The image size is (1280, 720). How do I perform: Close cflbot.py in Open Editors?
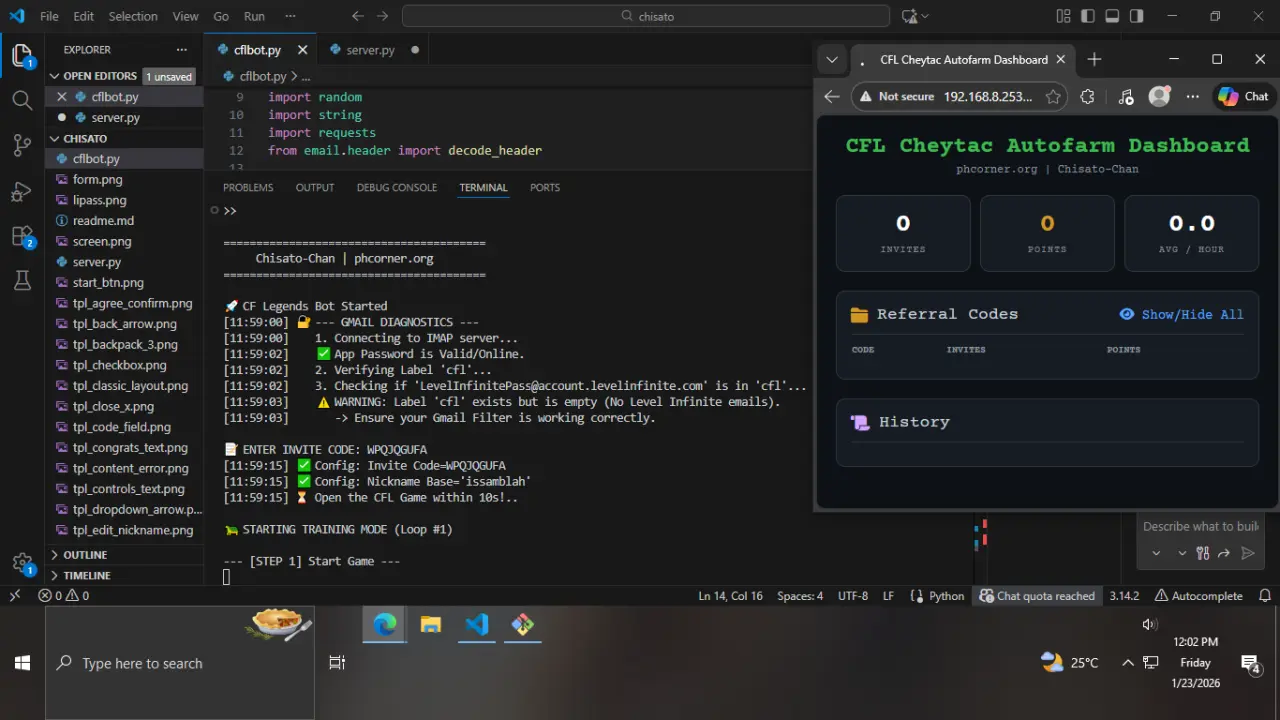(x=62, y=97)
